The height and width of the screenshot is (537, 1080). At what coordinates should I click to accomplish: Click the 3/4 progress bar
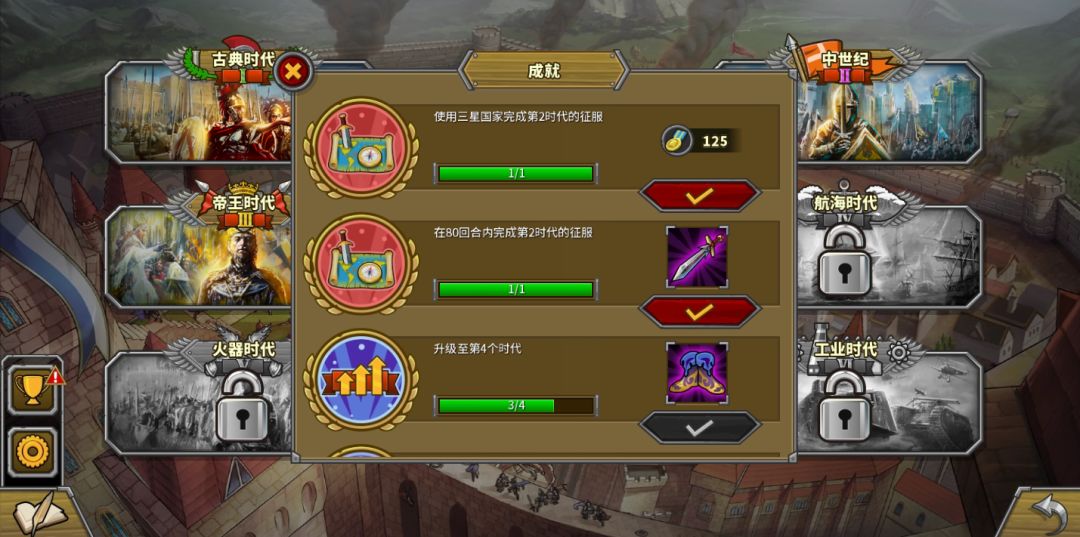click(516, 406)
